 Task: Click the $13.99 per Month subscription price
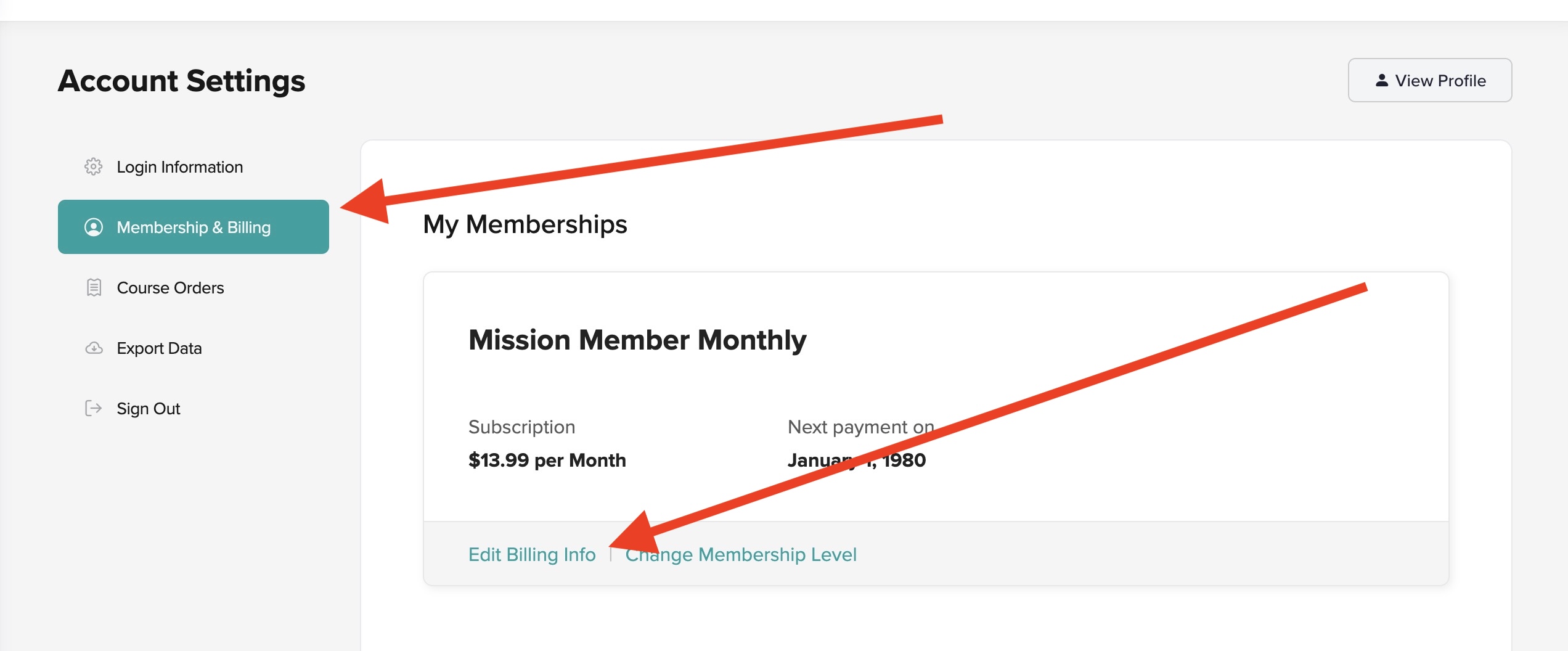547,460
